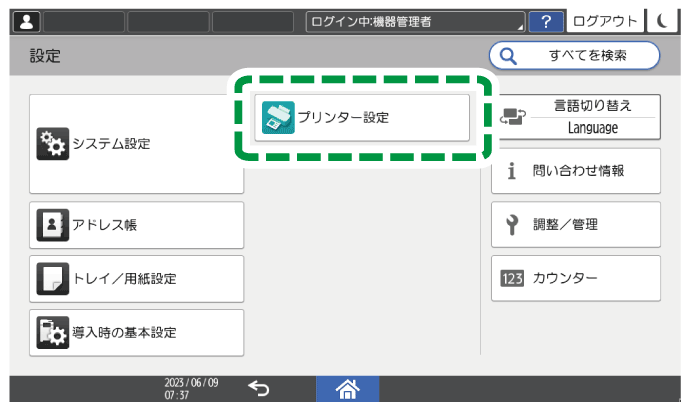
Task: Open プリンター設定 (Printer Settings)
Action: click(362, 118)
